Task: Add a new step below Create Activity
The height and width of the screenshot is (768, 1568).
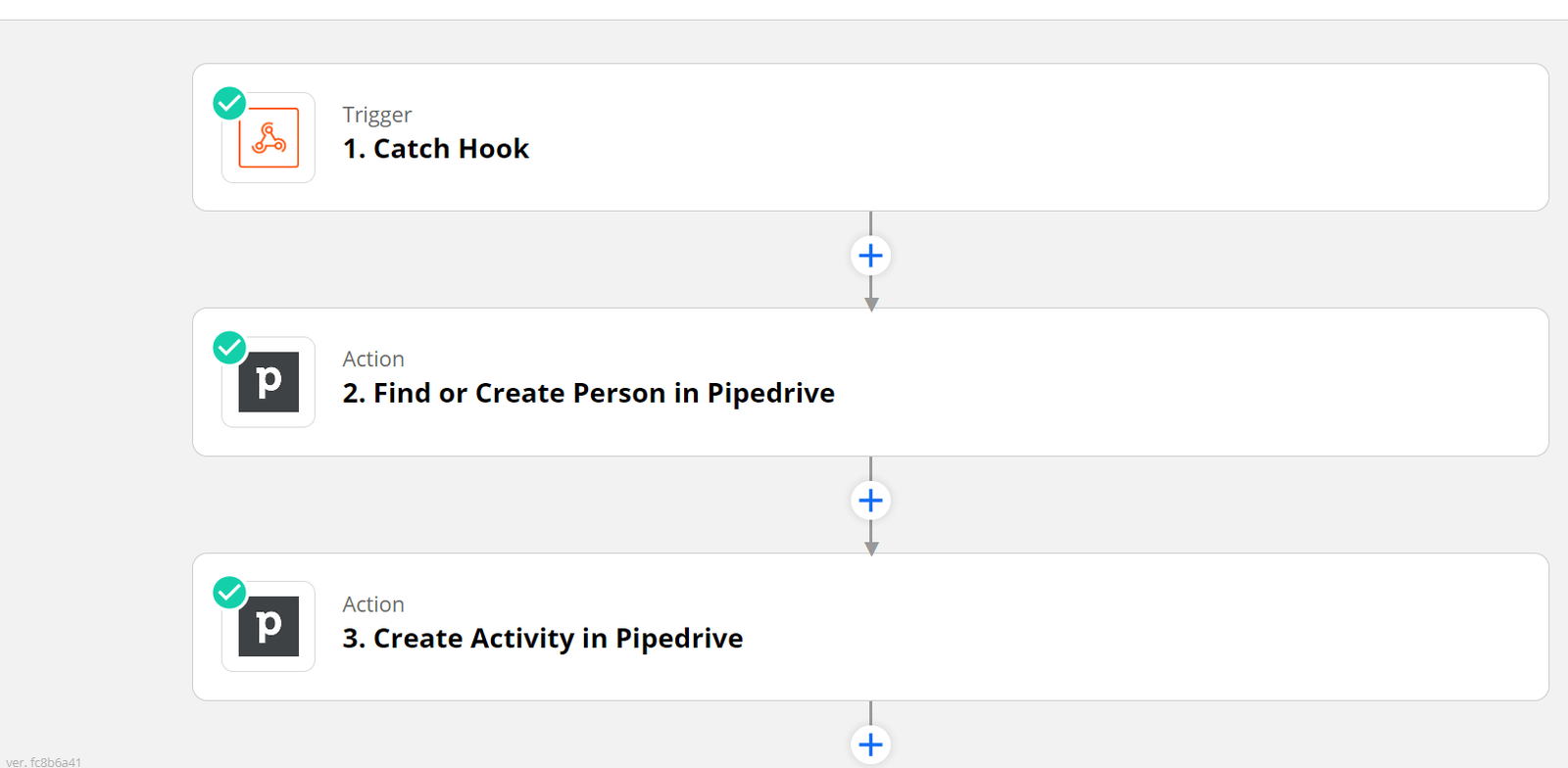Action: 870,744
